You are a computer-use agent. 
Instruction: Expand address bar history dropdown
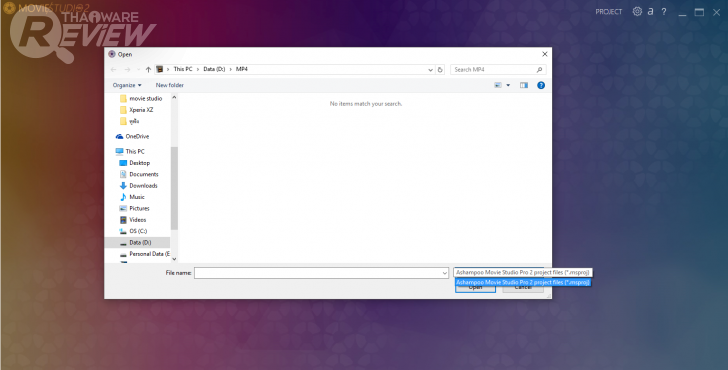[x=430, y=70]
